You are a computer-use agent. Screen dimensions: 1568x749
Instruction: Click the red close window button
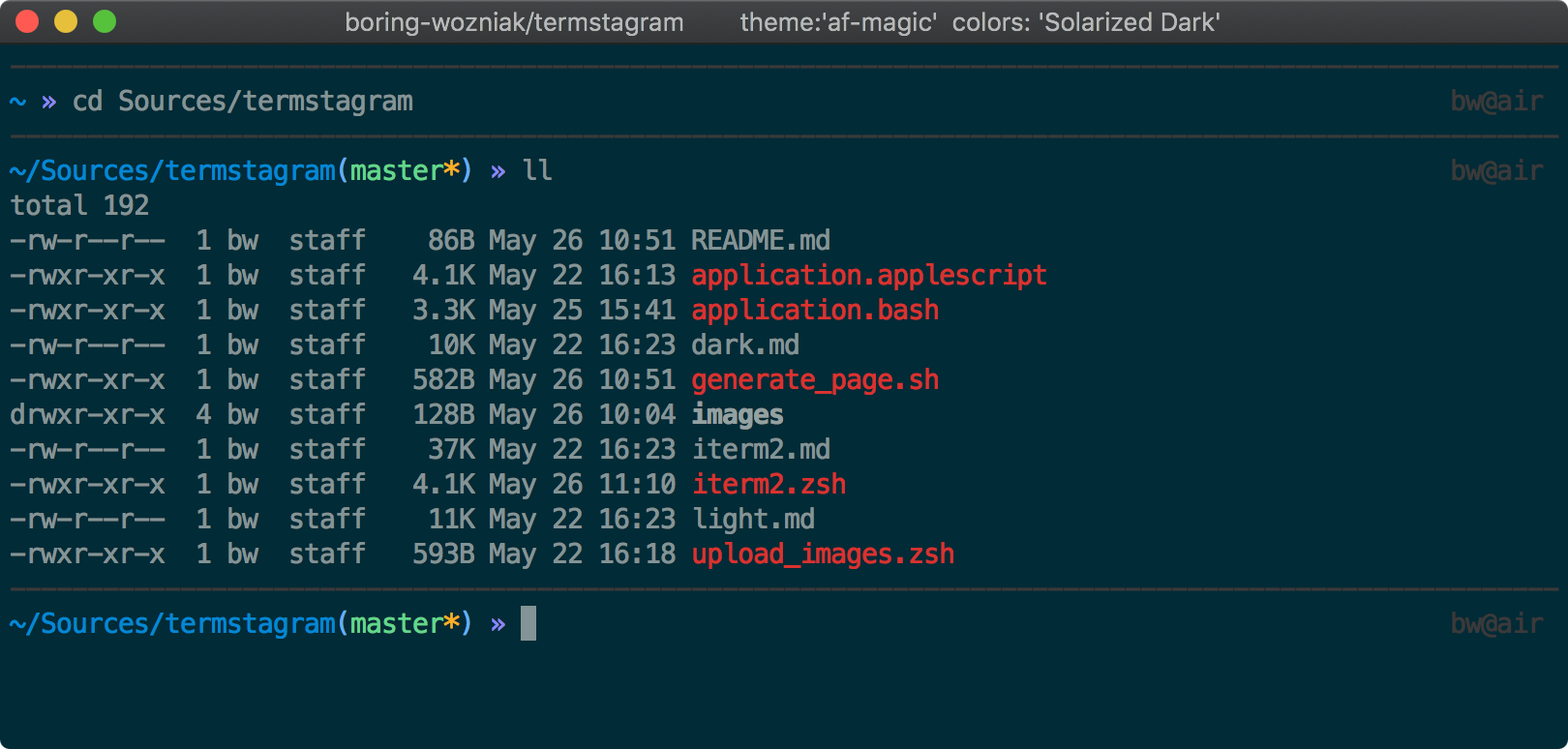(27, 21)
